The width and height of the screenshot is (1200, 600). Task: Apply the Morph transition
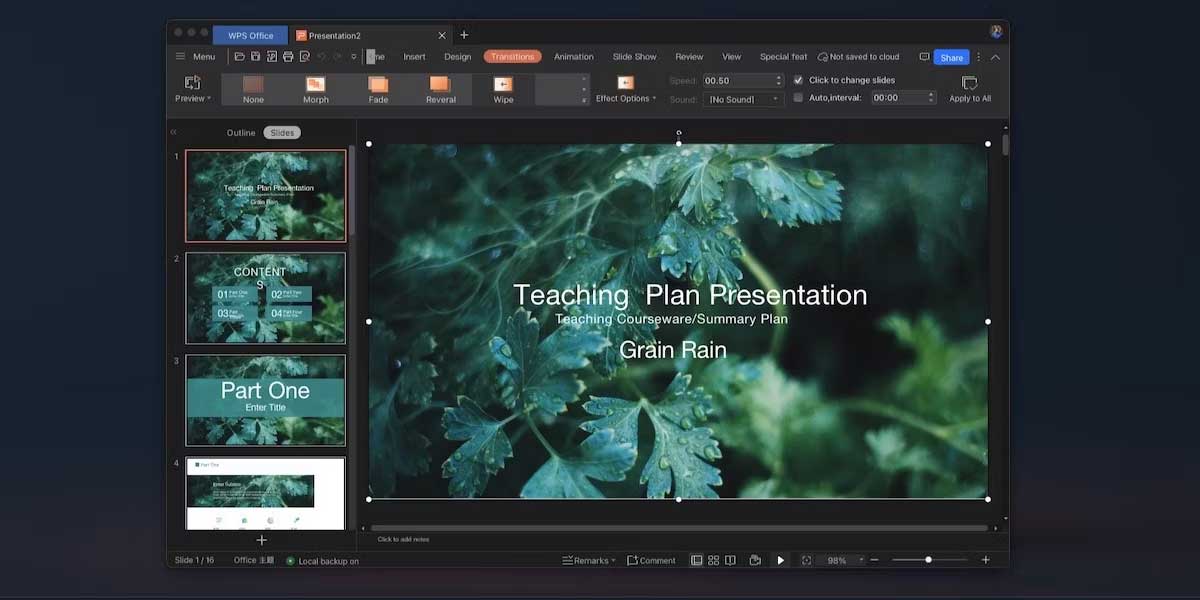(316, 88)
